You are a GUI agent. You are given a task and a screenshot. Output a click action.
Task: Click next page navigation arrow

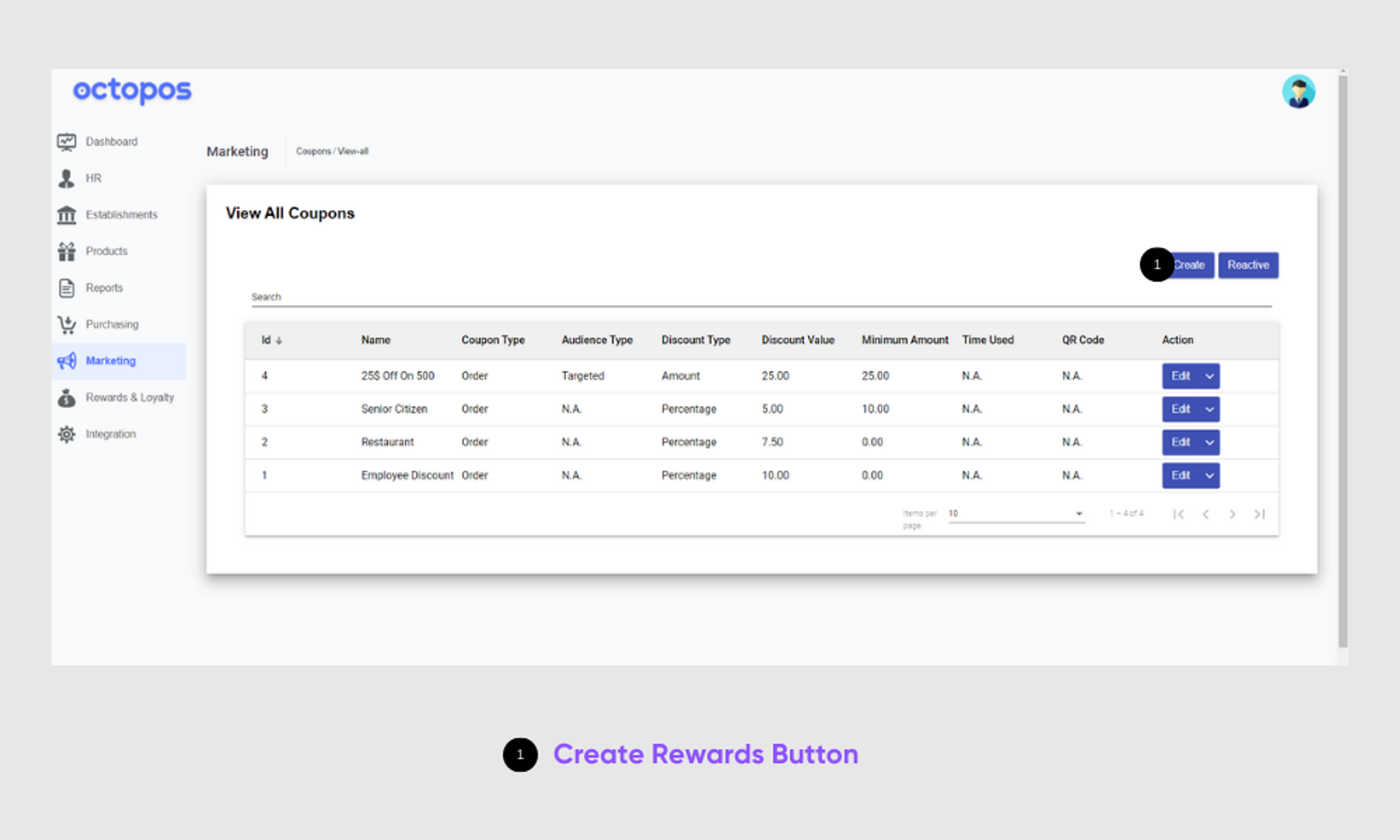[x=1232, y=513]
